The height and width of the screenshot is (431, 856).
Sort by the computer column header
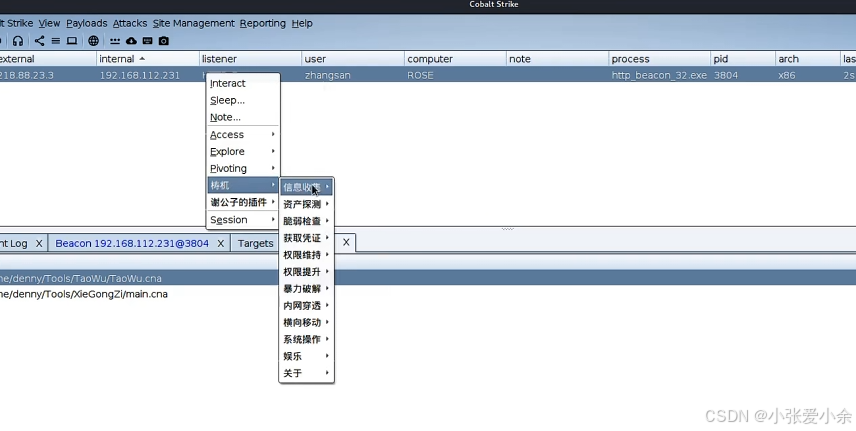pyautogui.click(x=455, y=59)
